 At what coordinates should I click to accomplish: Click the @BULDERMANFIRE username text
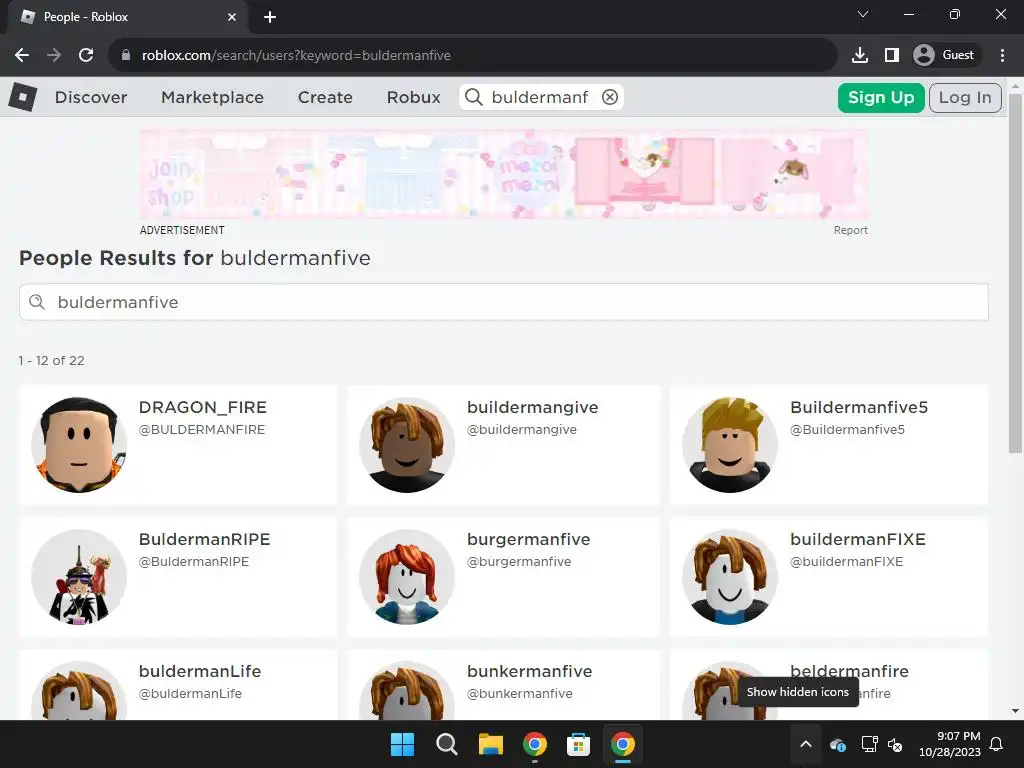click(x=202, y=430)
